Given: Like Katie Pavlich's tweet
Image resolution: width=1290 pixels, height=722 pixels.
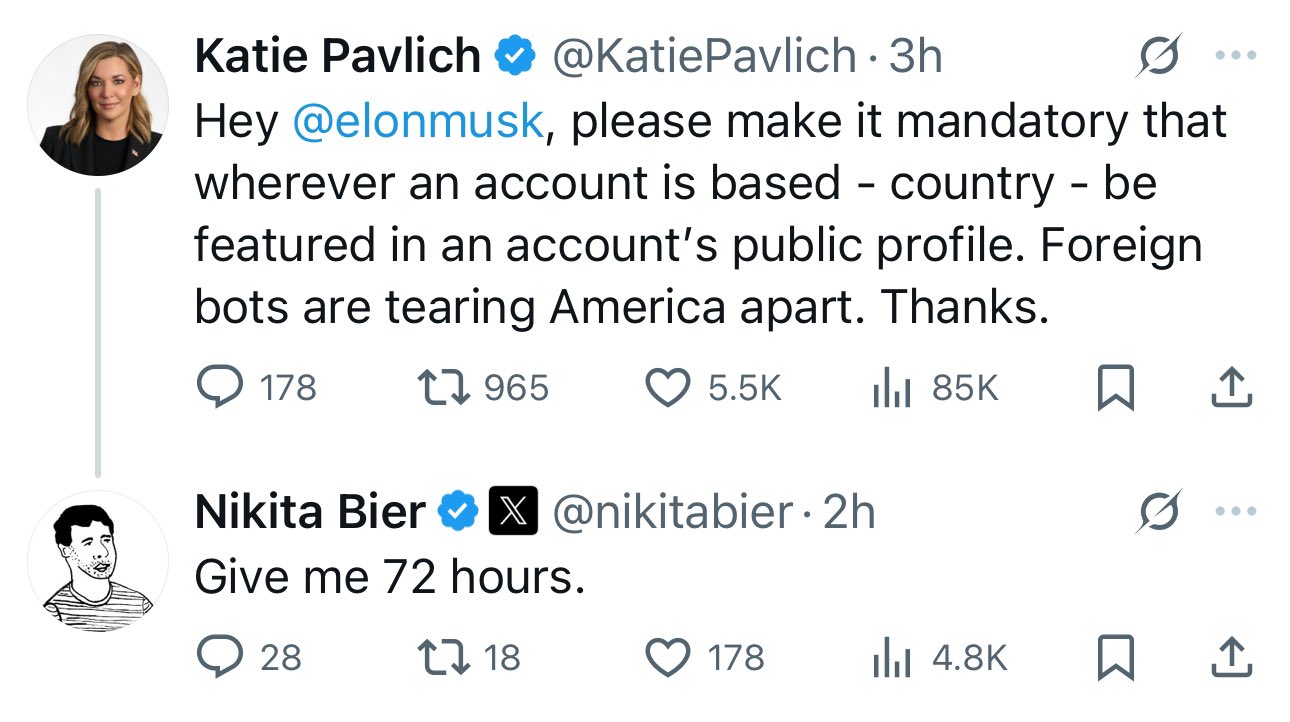Looking at the screenshot, I should point(670,387).
